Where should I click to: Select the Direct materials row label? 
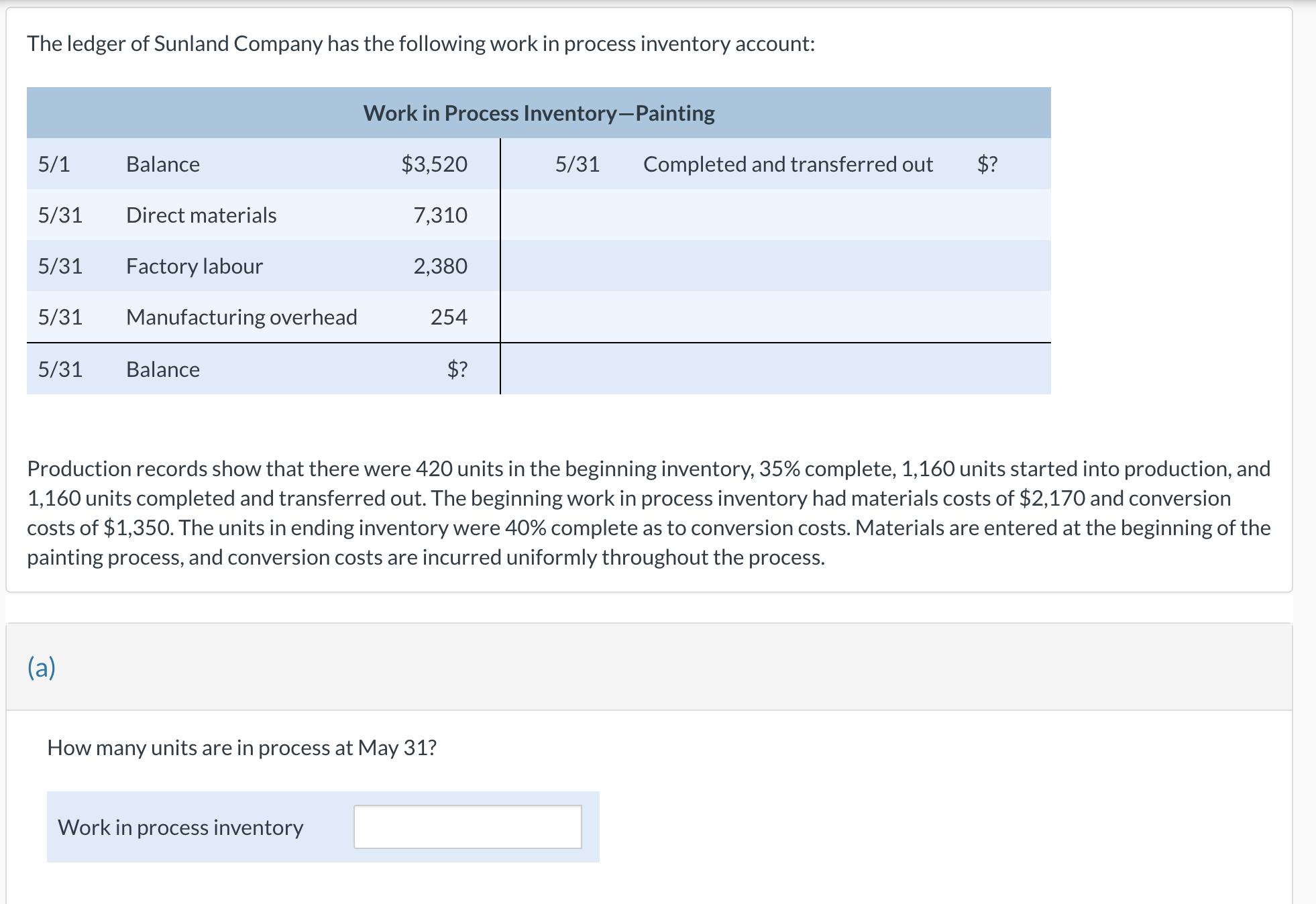point(201,215)
